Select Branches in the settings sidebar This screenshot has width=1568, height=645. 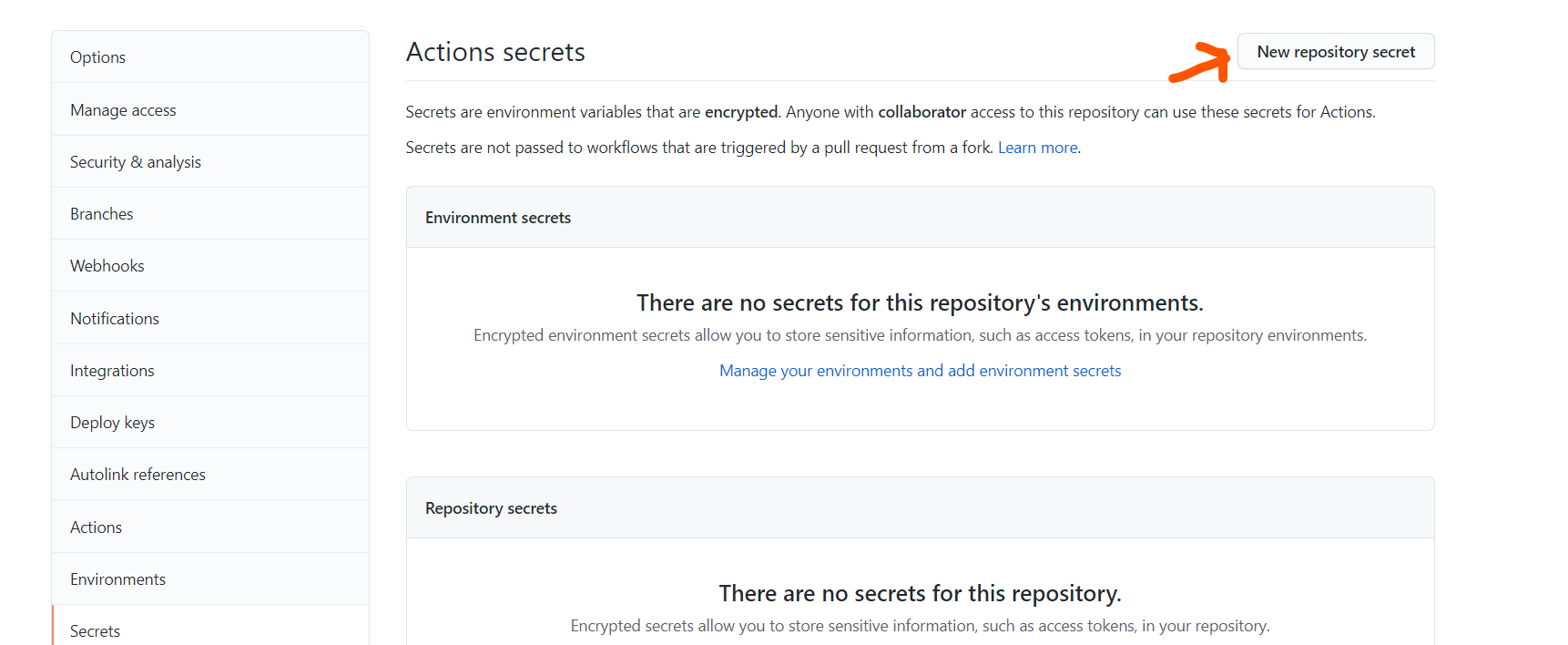[102, 214]
